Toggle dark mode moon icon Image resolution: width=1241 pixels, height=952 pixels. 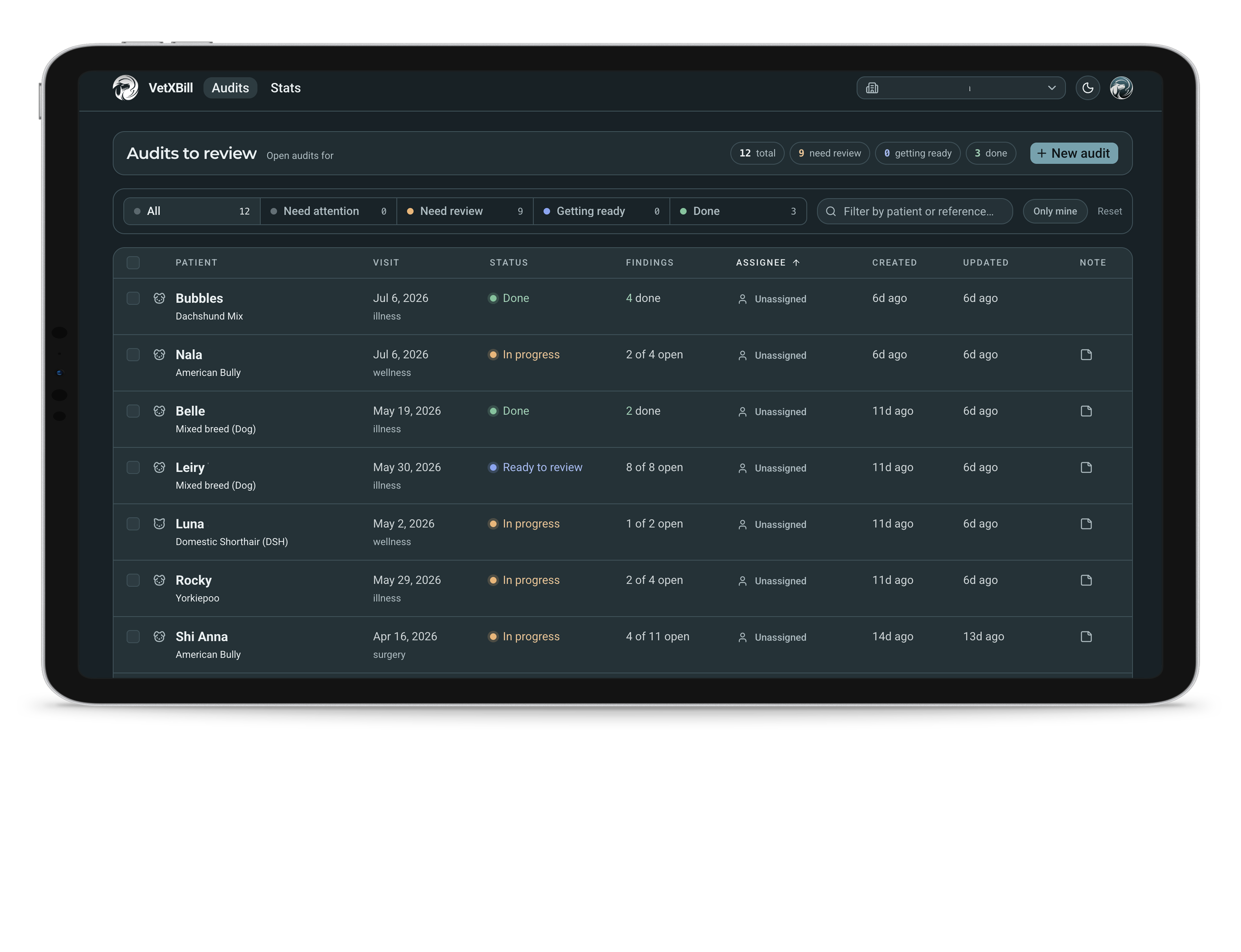click(x=1088, y=88)
